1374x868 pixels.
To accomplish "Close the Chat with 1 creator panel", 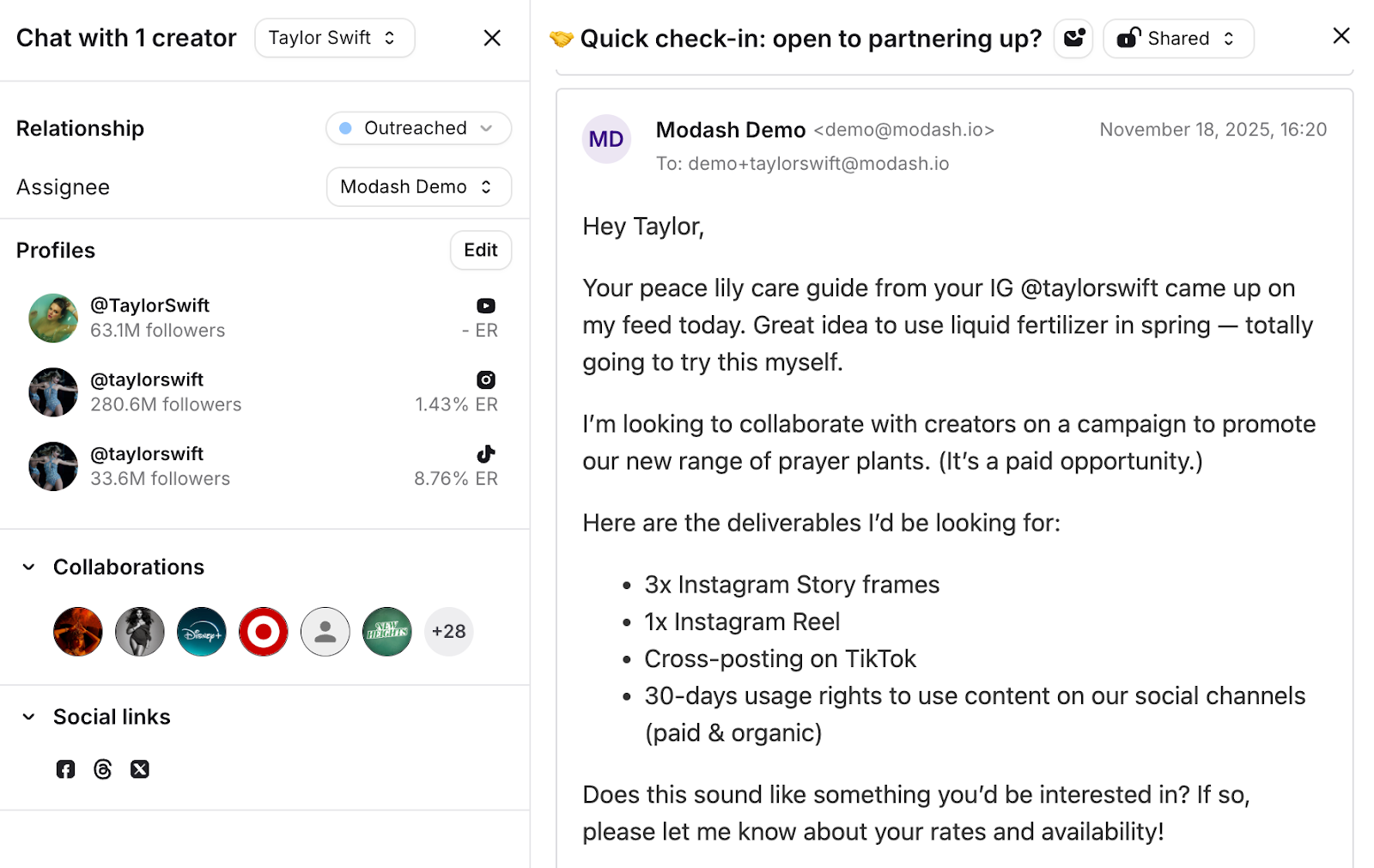I will pyautogui.click(x=492, y=38).
